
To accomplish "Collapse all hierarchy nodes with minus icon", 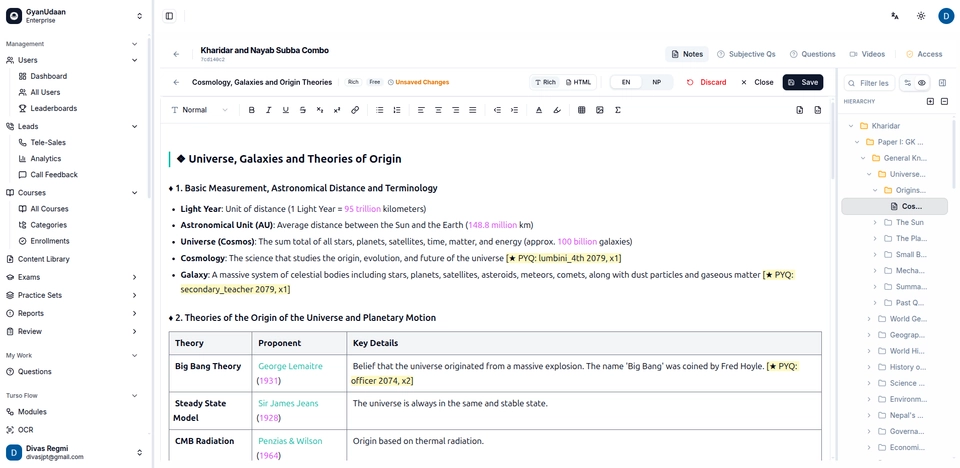I will tap(944, 102).
